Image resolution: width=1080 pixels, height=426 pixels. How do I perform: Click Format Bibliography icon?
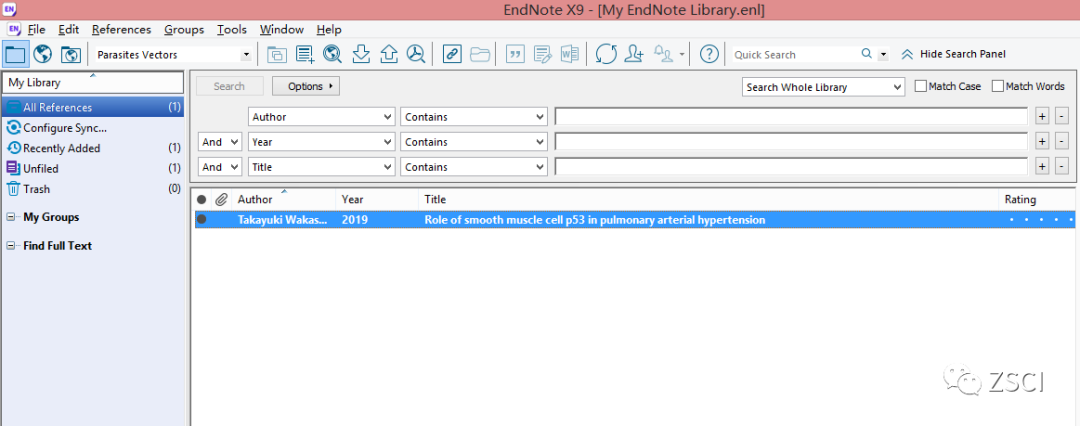543,54
